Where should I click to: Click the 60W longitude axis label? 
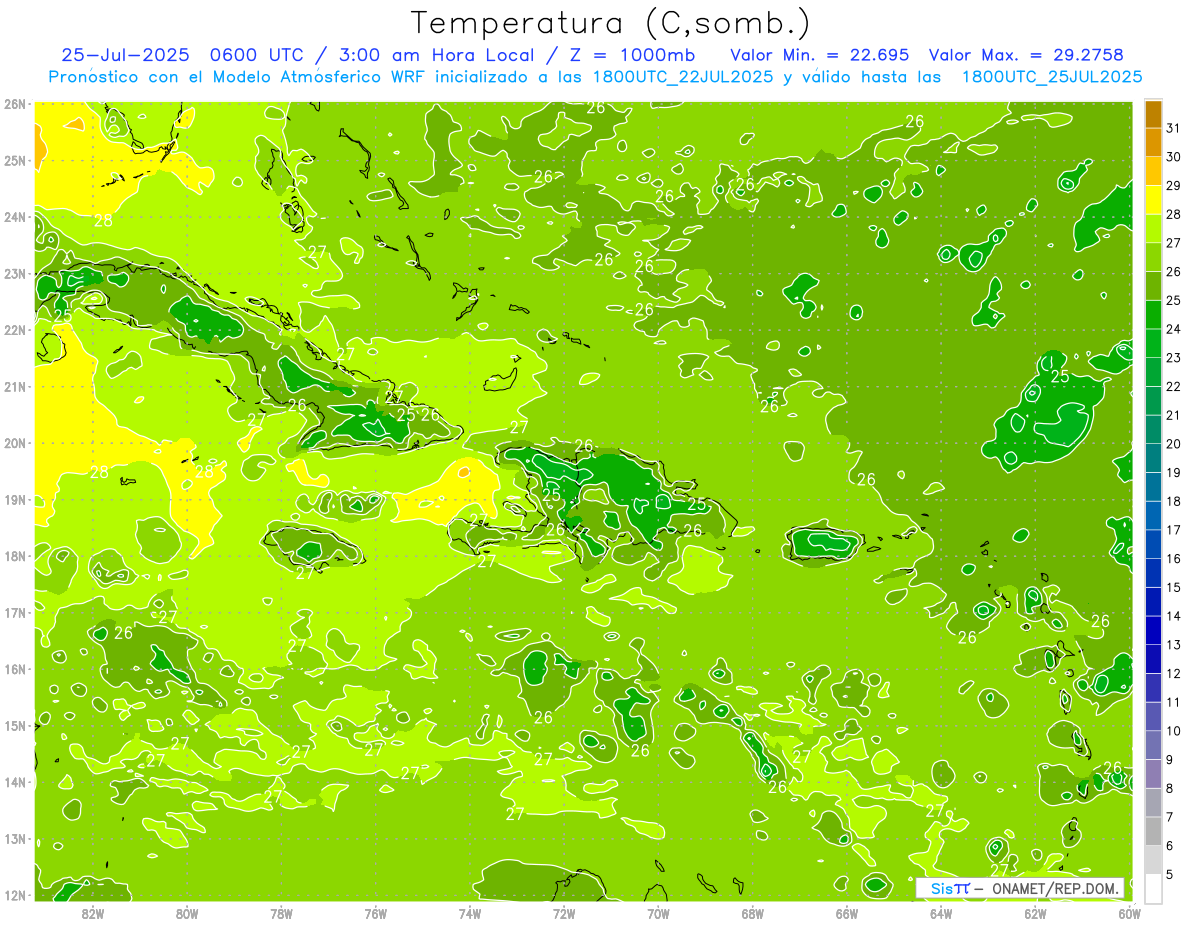click(1129, 913)
